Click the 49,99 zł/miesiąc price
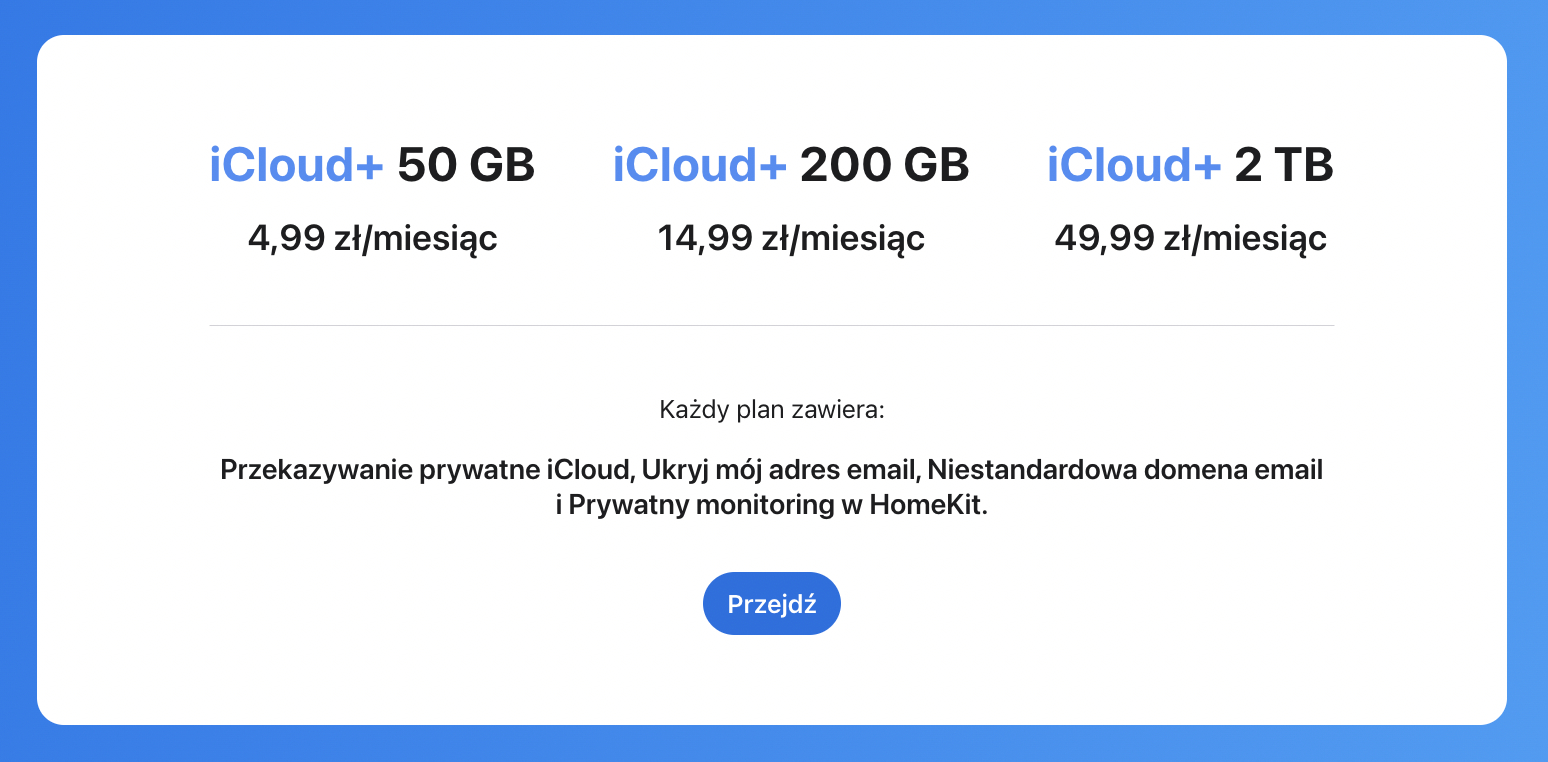 tap(1190, 239)
